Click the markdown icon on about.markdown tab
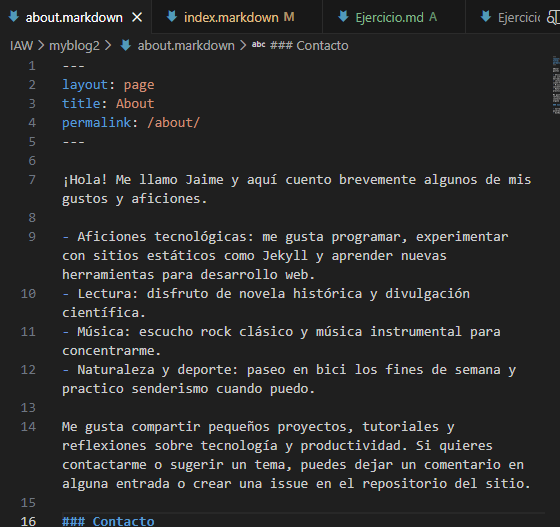The image size is (560, 527). pyautogui.click(x=14, y=16)
